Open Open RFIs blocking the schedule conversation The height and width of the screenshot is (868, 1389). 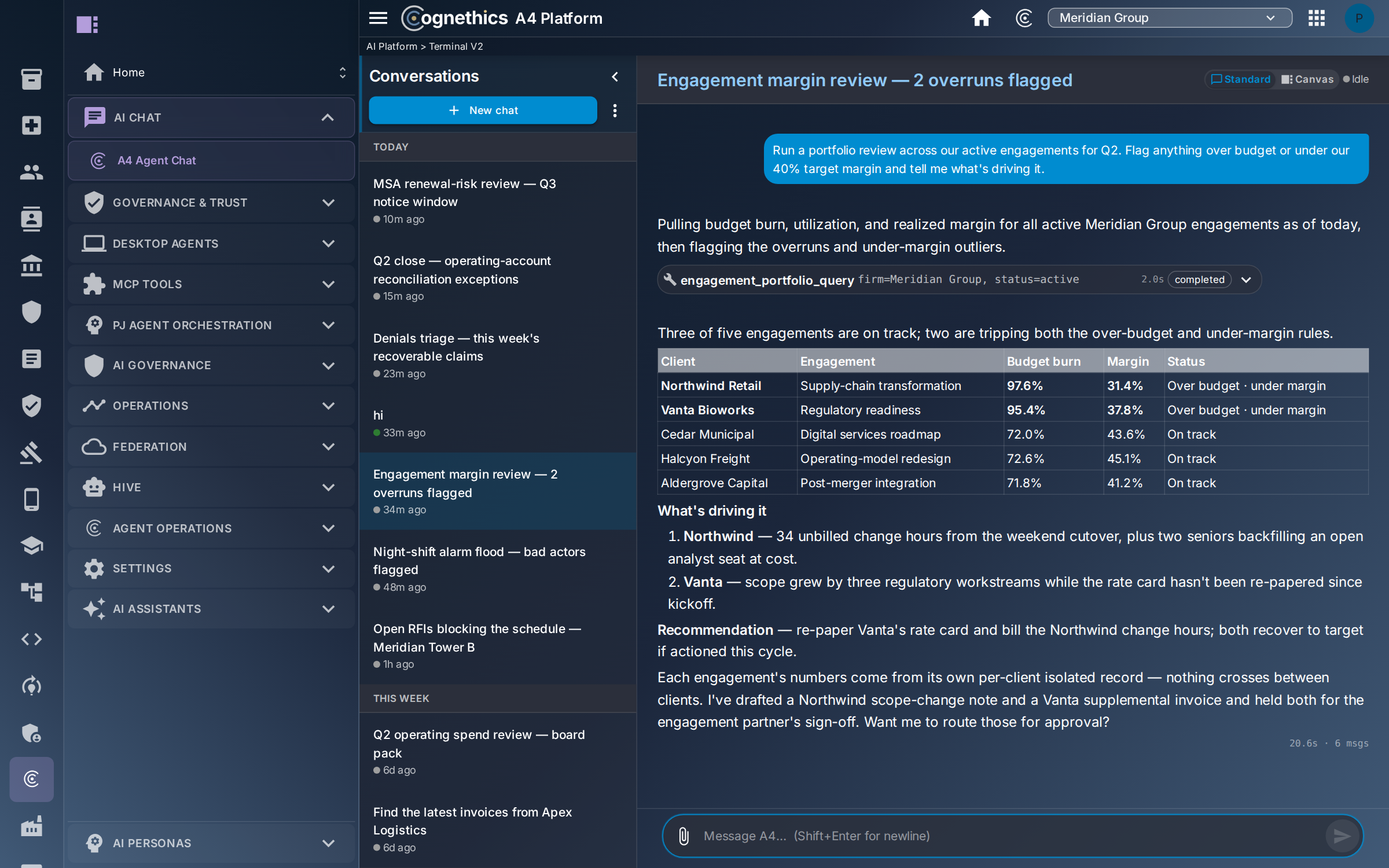pyautogui.click(x=498, y=646)
